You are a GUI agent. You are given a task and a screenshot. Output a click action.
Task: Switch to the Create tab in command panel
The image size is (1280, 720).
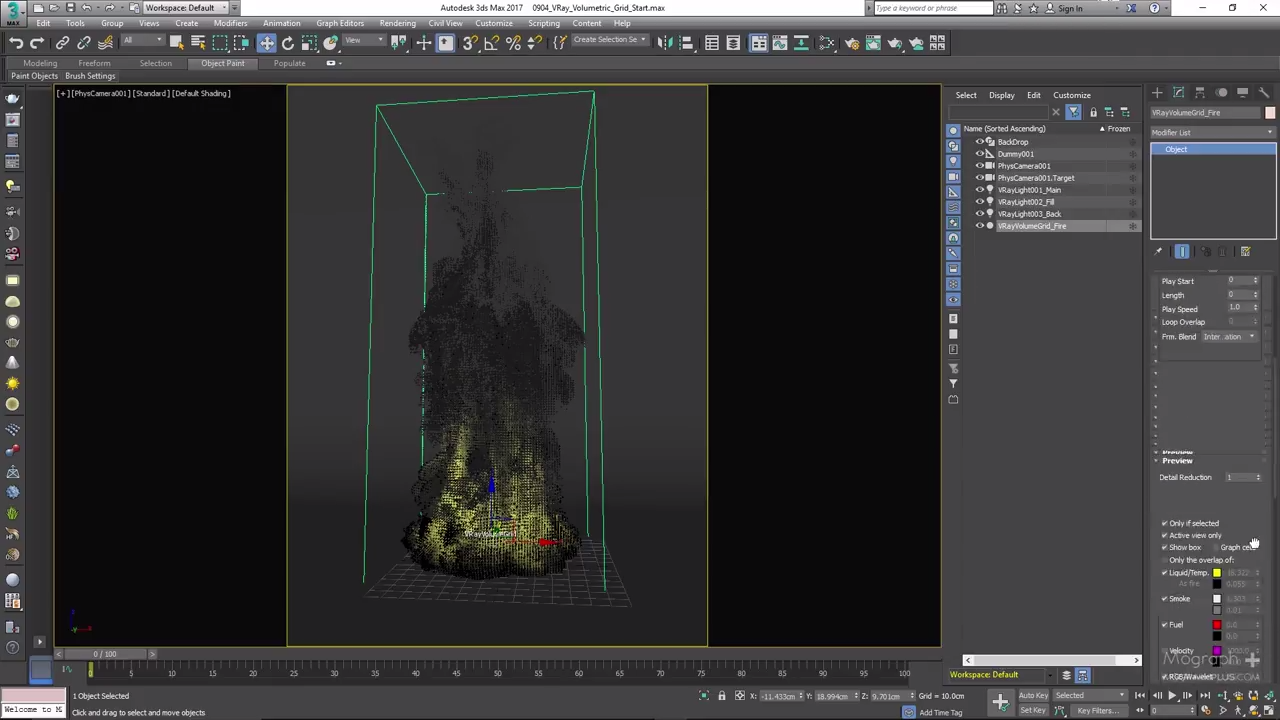[x=1157, y=93]
